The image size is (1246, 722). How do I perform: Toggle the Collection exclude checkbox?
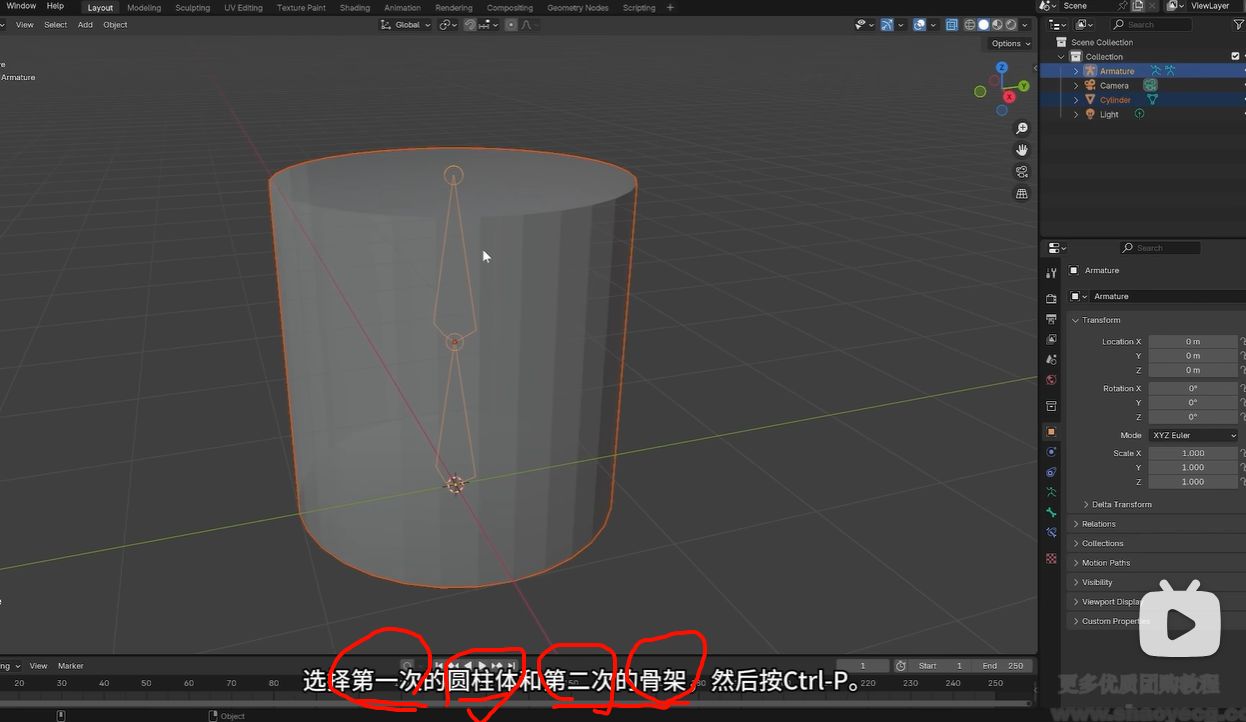[1236, 56]
